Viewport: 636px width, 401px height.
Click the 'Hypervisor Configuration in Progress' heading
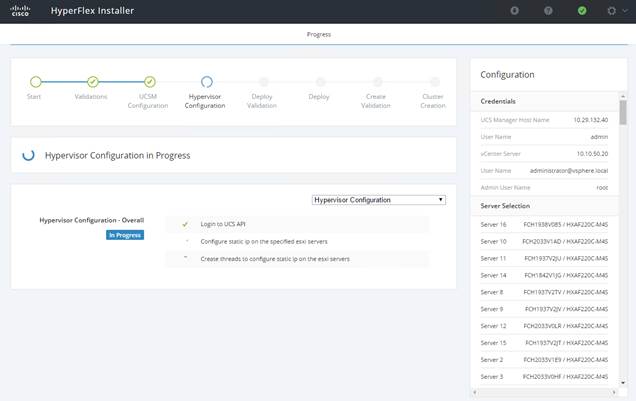118,155
